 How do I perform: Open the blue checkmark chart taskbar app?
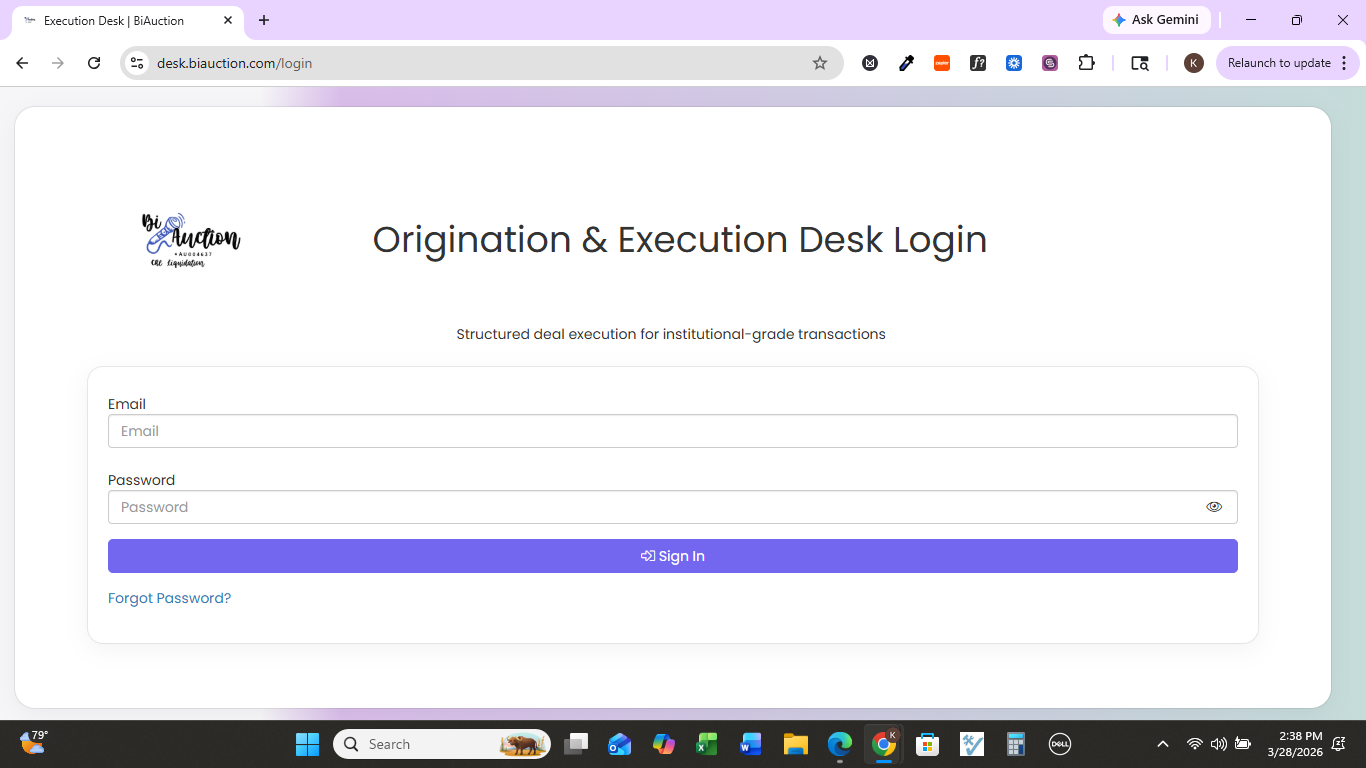coord(972,744)
